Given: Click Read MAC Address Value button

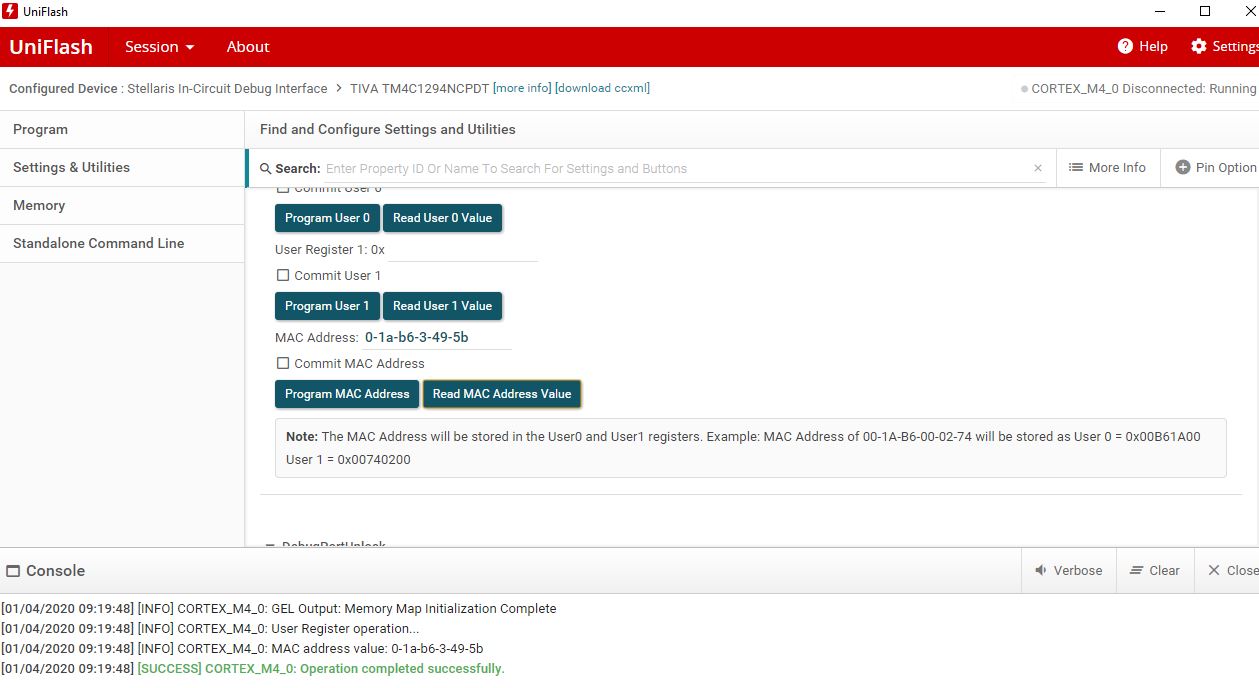Looking at the screenshot, I should pyautogui.click(x=502, y=394).
